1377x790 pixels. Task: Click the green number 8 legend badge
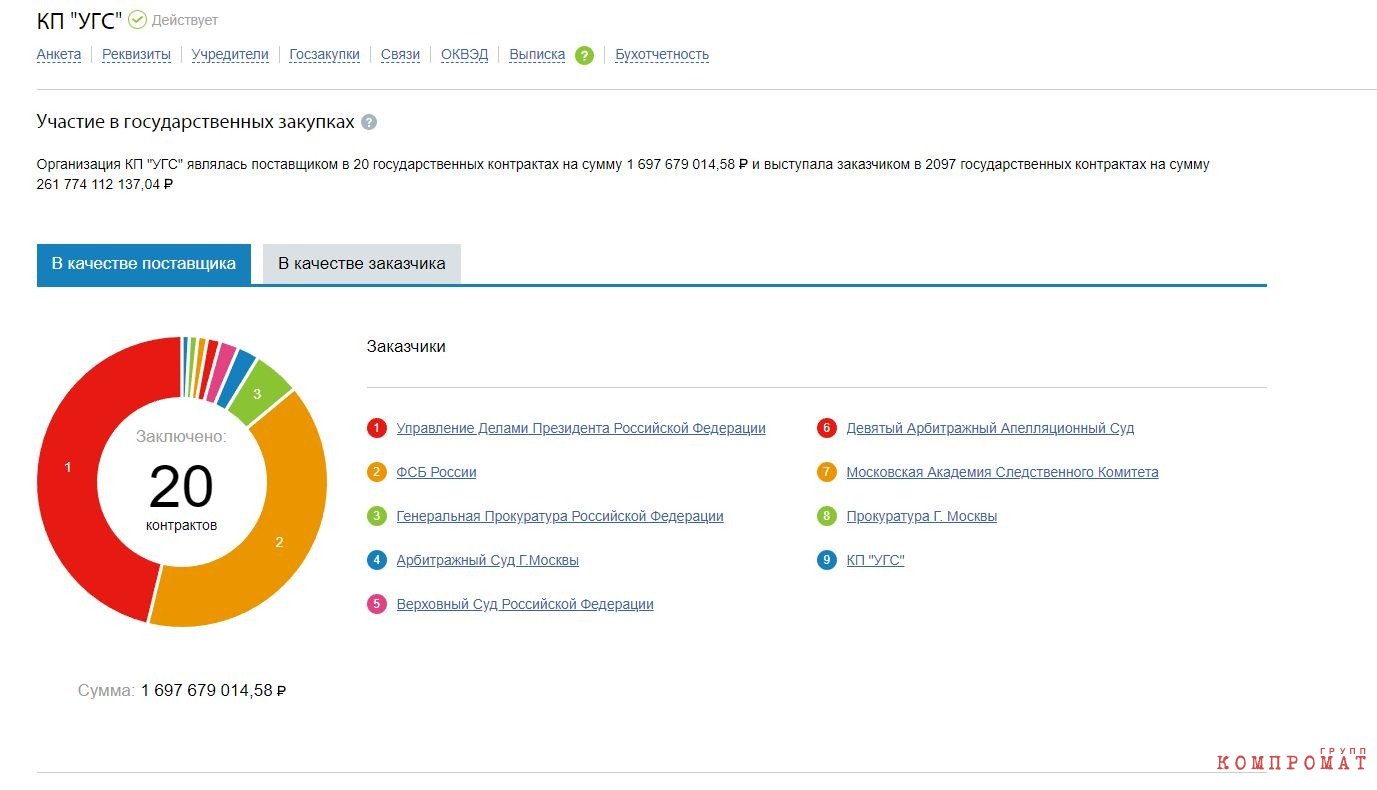coord(827,516)
